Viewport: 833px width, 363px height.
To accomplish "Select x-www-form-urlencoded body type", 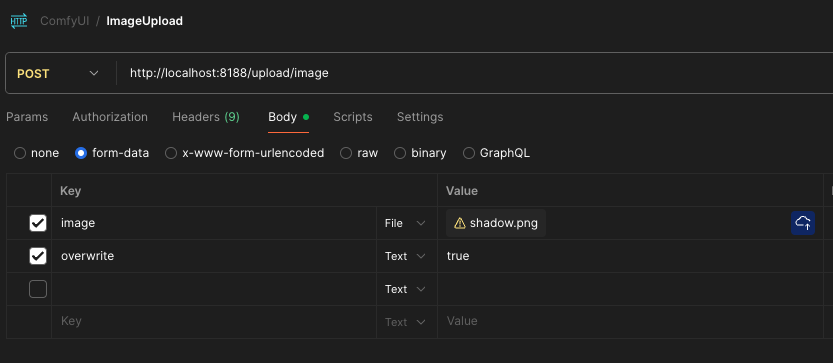I will [x=171, y=154].
